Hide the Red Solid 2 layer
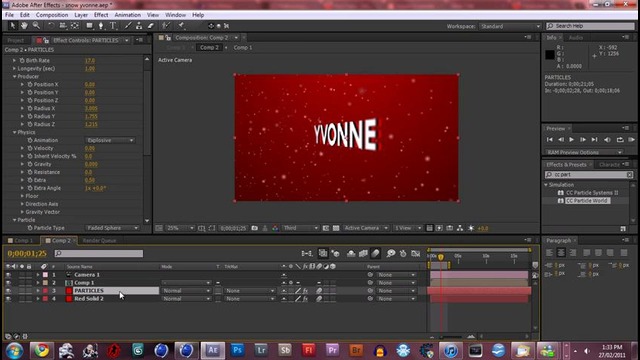This screenshot has width=640, height=360. pos(8,299)
